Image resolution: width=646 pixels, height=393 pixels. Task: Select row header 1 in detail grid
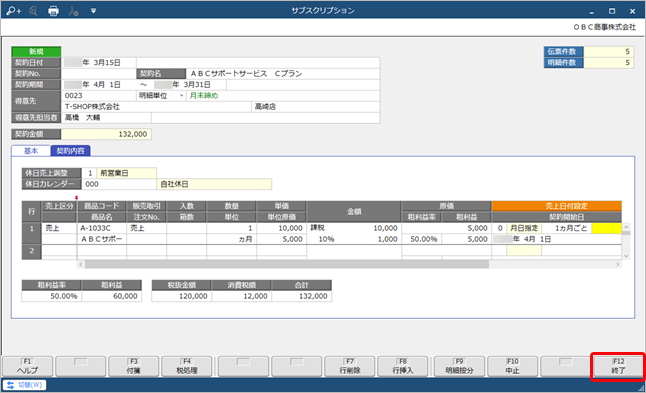[32, 234]
